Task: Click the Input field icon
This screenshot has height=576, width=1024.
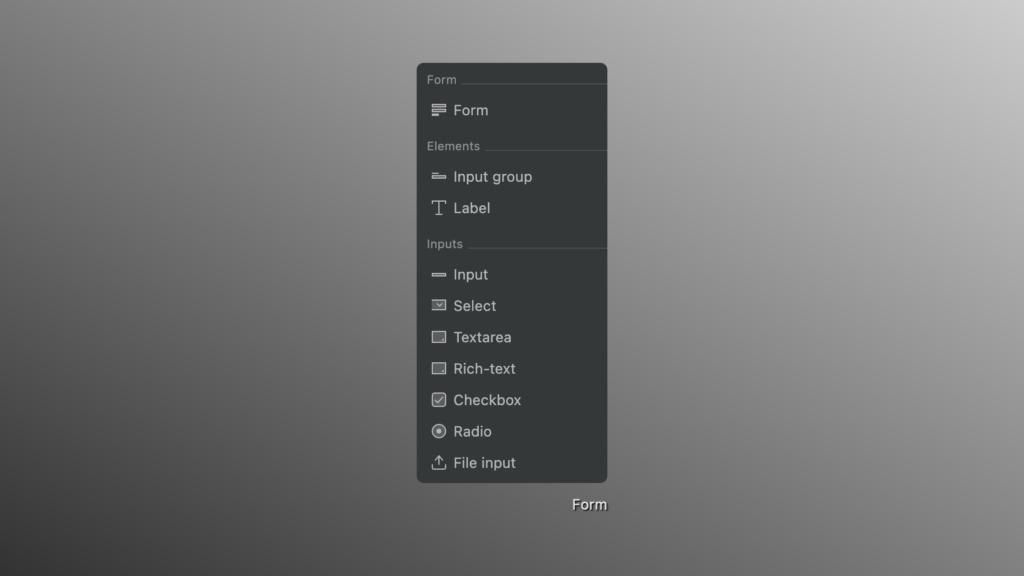Action: point(439,275)
